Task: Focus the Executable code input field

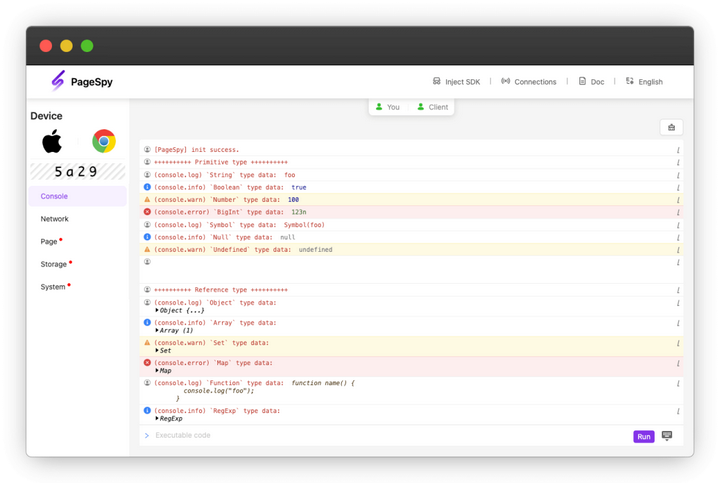Action: click(x=380, y=436)
